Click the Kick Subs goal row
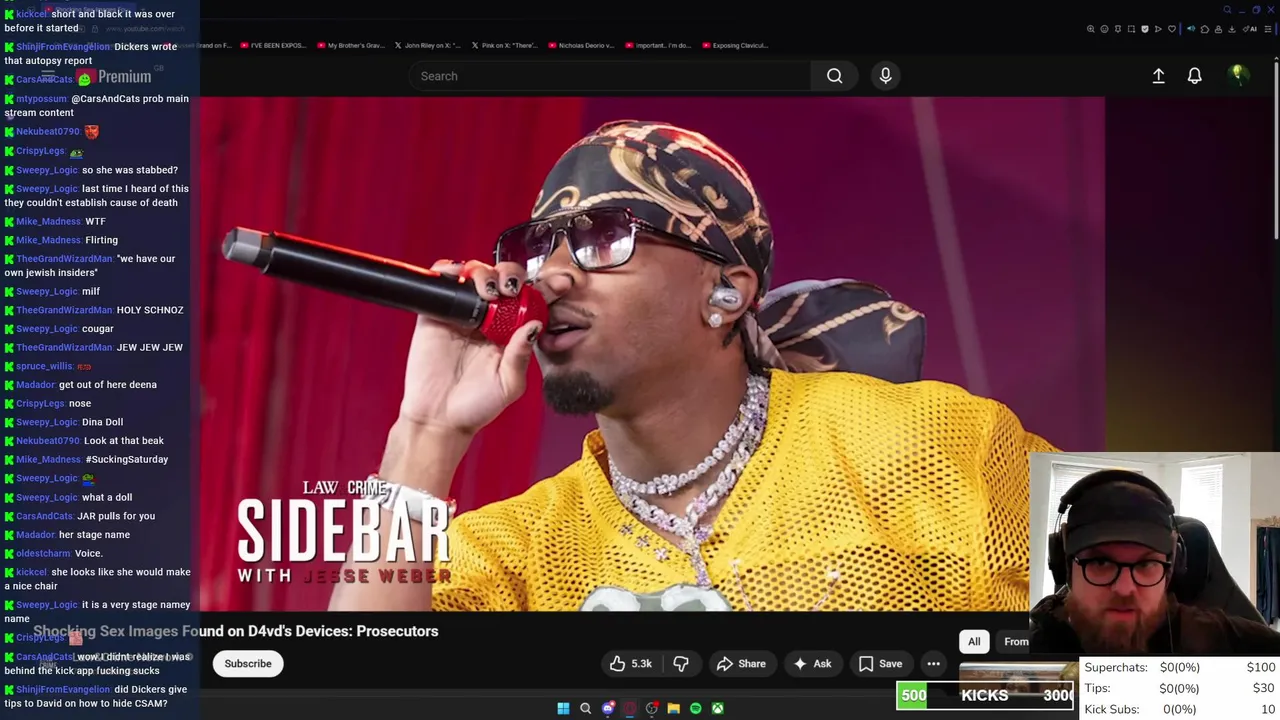 [x=1179, y=709]
